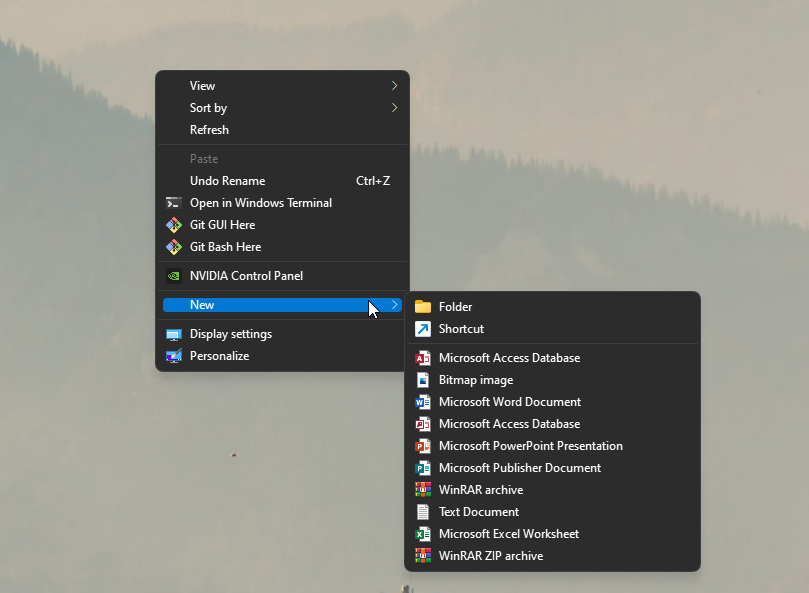This screenshot has height=593, width=809.
Task: Open NVIDIA Control Panel via its green icon
Action: [174, 276]
